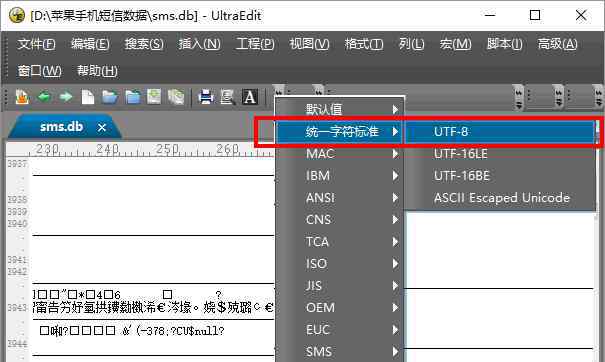Open the 高级(A) menu
The width and height of the screenshot is (605, 362).
point(558,44)
